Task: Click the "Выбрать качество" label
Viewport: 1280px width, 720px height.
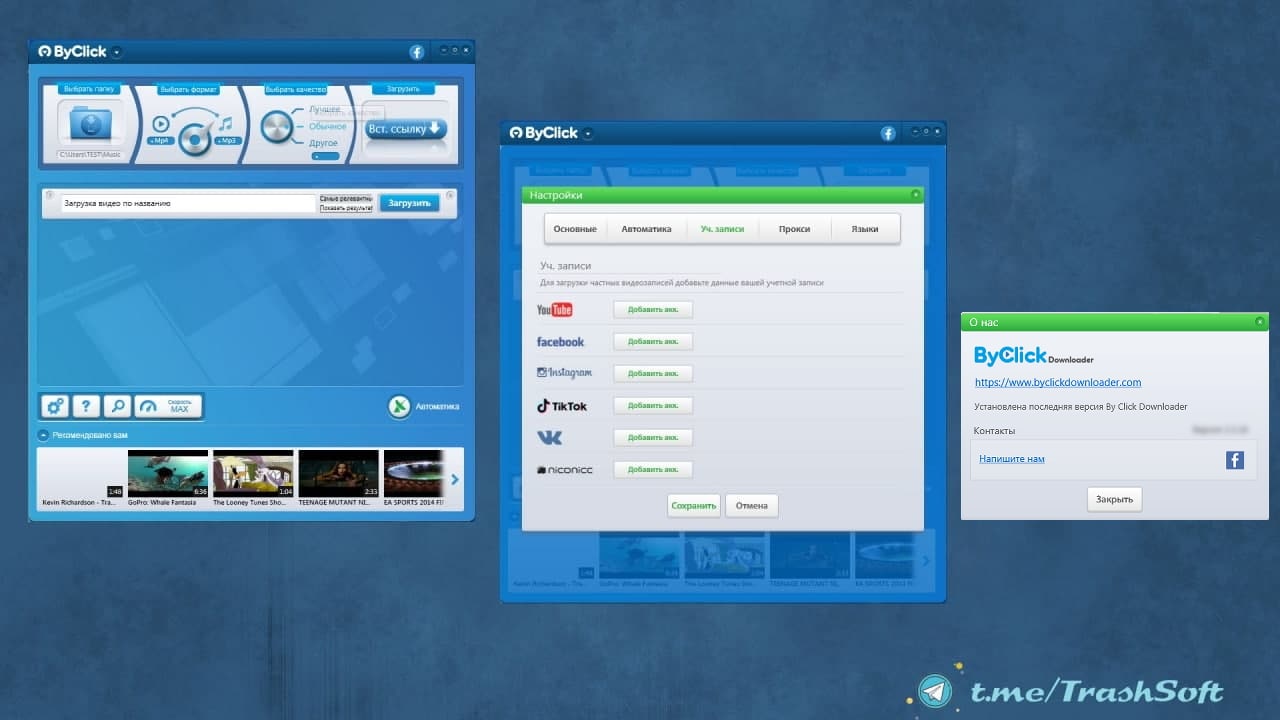Action: (295, 89)
